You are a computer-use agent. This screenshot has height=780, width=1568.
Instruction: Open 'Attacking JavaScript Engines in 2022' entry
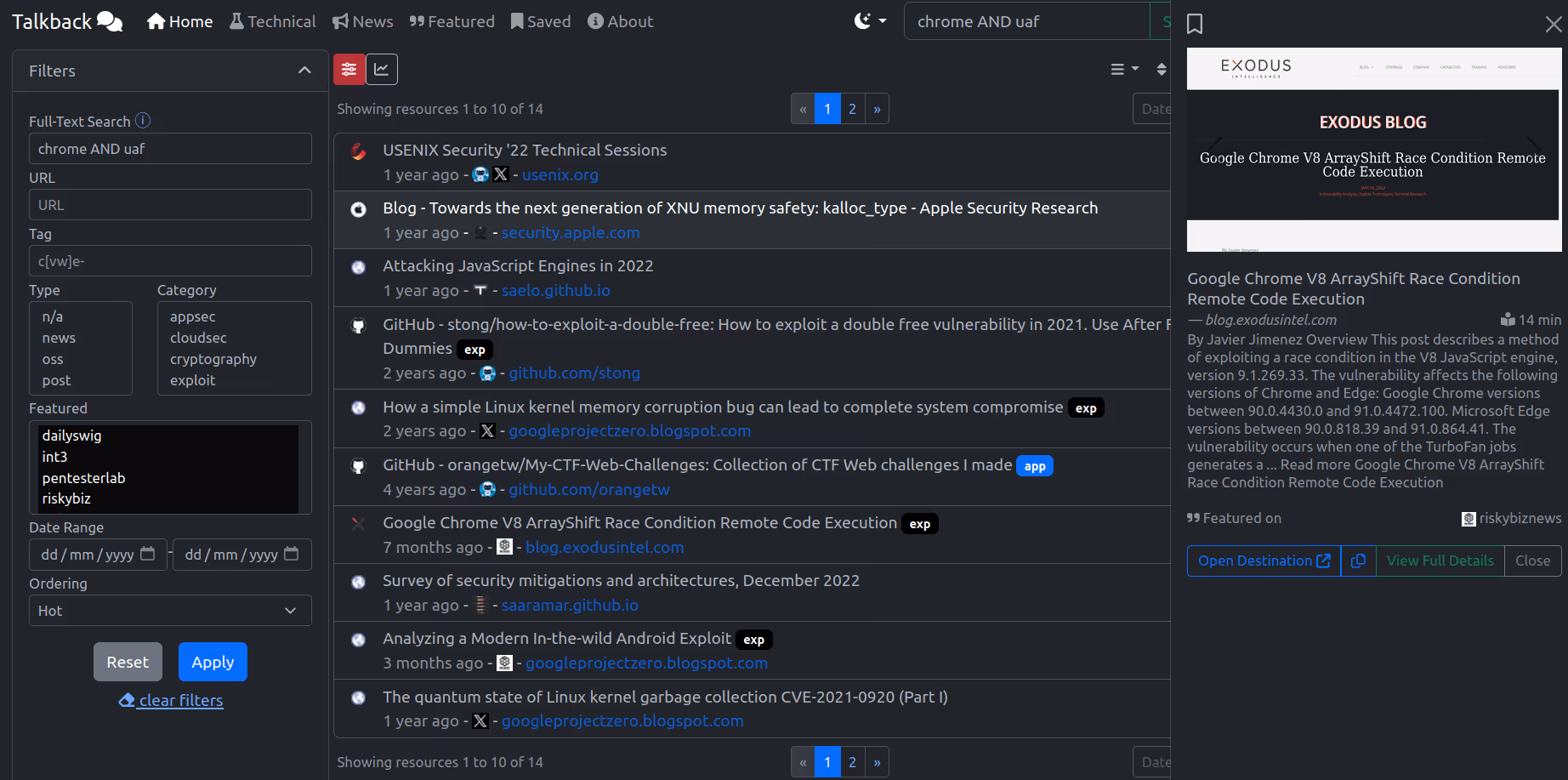518,265
